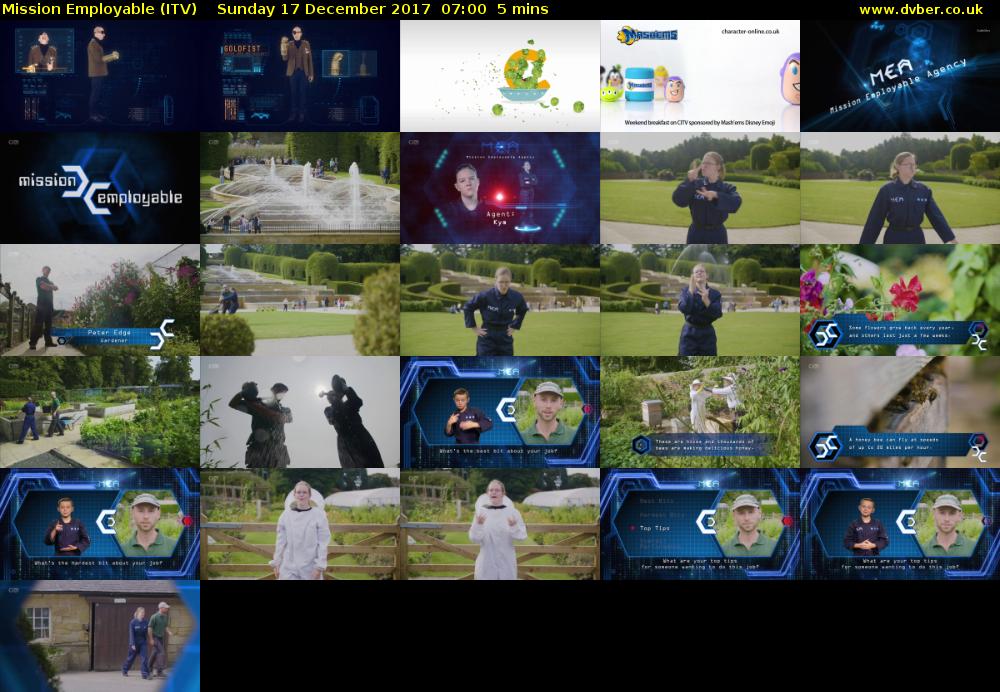Screen dimensions: 1000x692
Task: Open the water fountain garden thumbnail
Action: pos(300,188)
